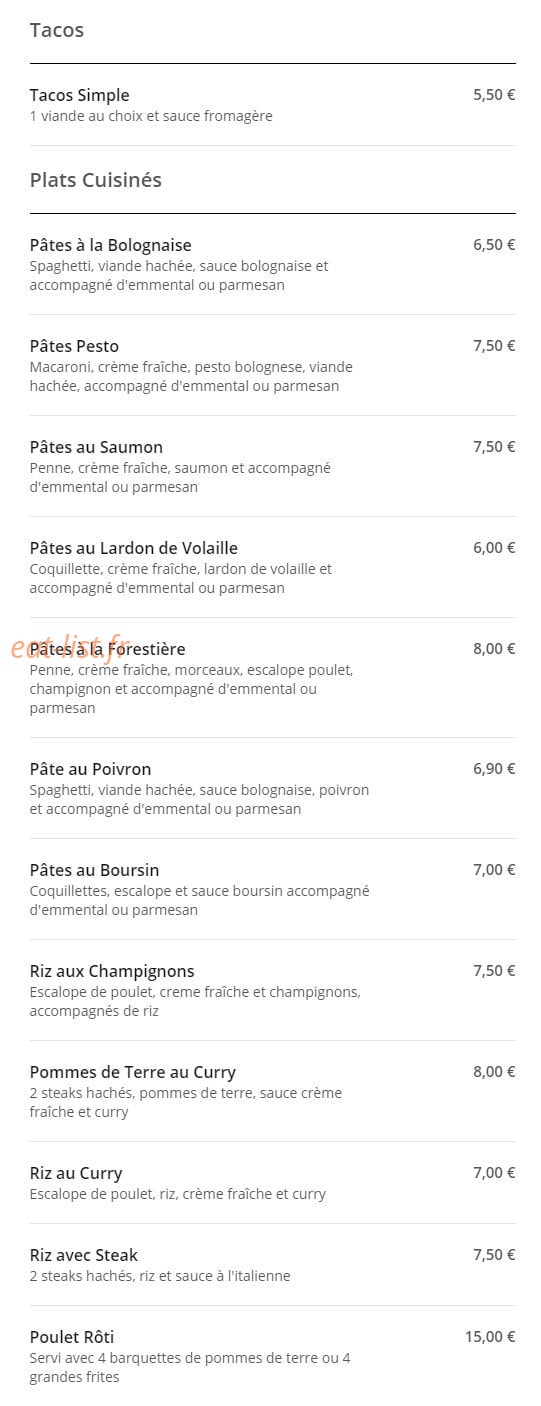
Task: Click the 6,90 € Pâte au Poivron price
Action: tap(494, 769)
